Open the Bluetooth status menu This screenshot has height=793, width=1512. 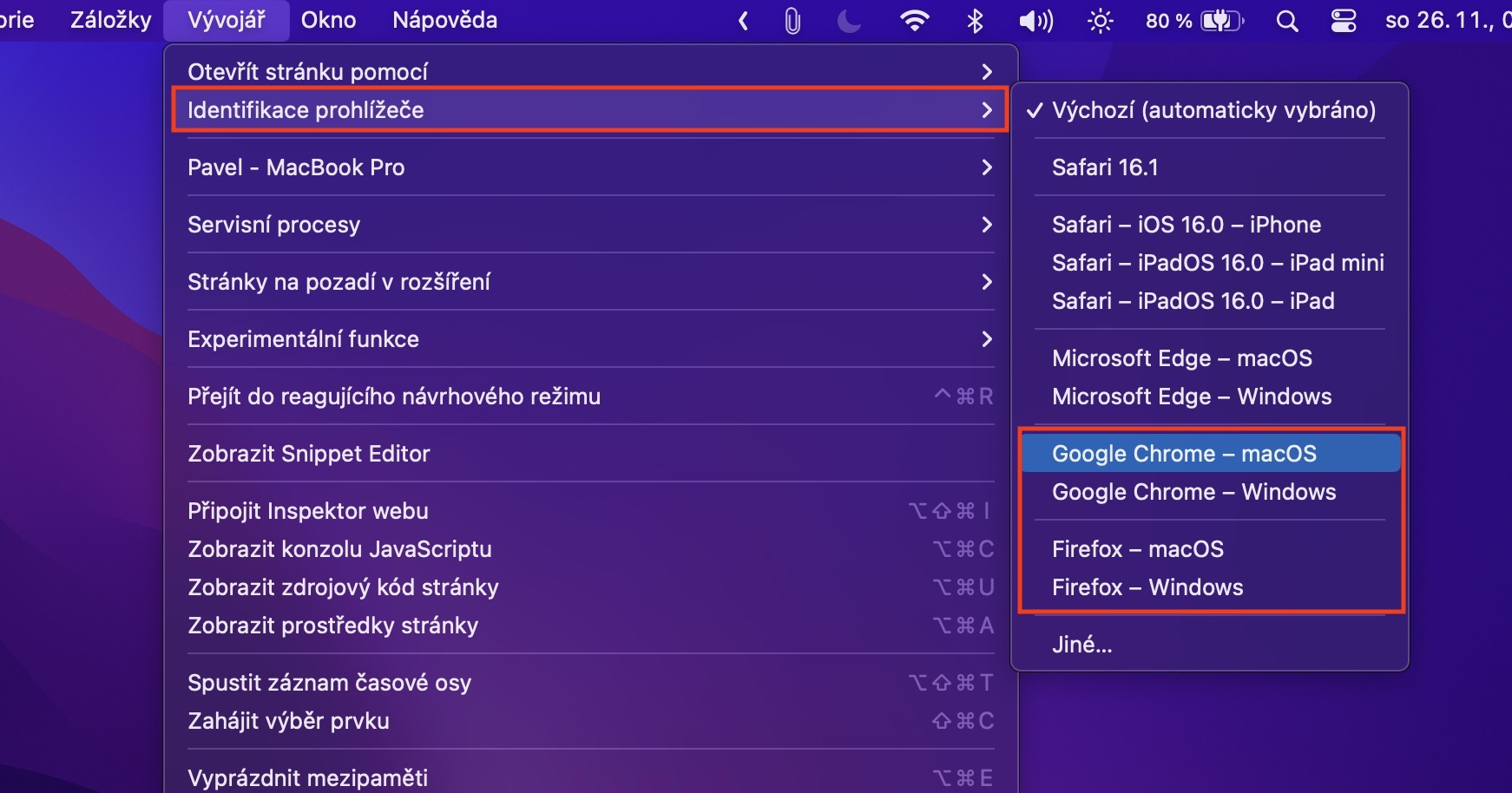pos(975,20)
